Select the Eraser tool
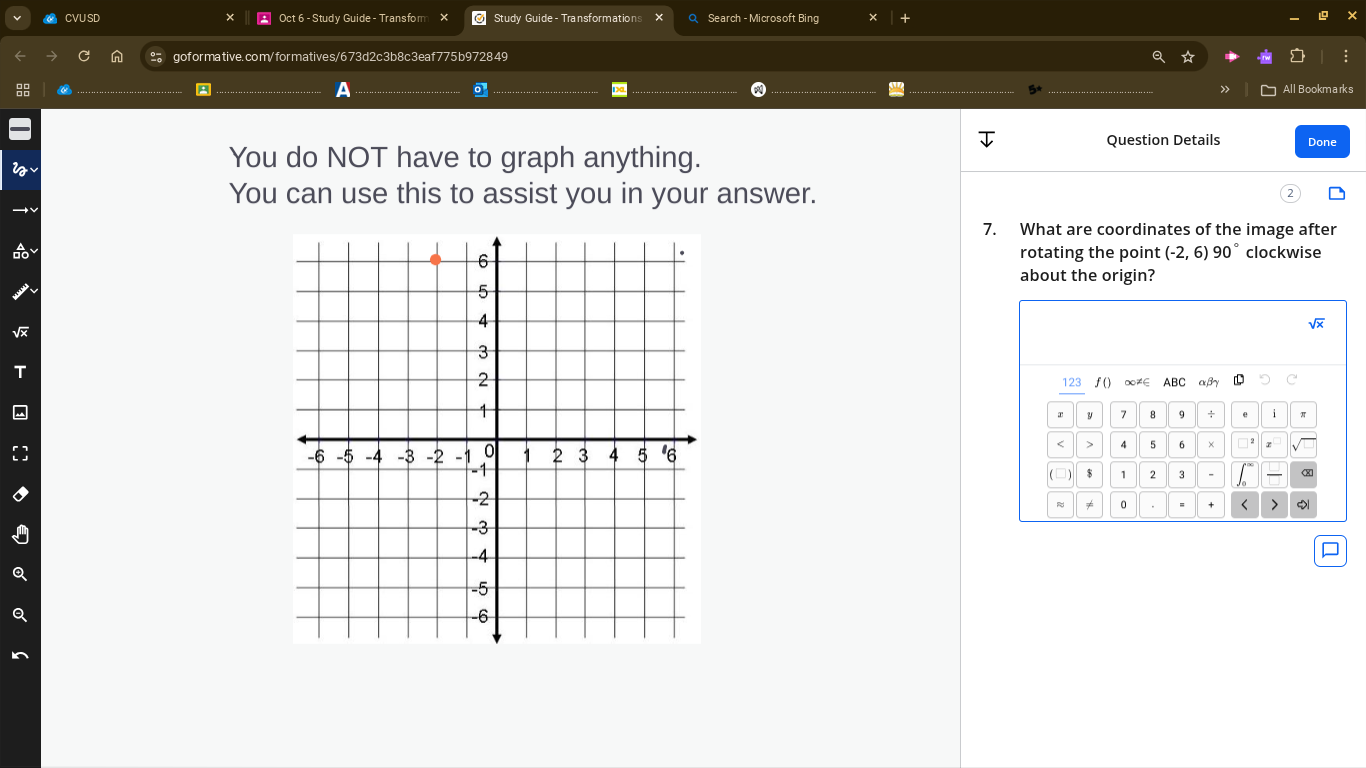The image size is (1366, 768). pos(19,493)
